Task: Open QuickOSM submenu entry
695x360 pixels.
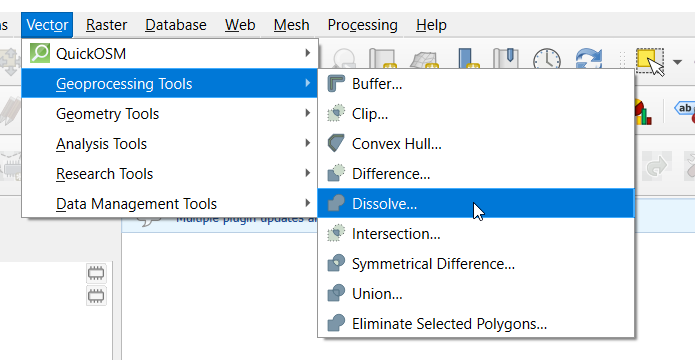Action: coord(170,54)
